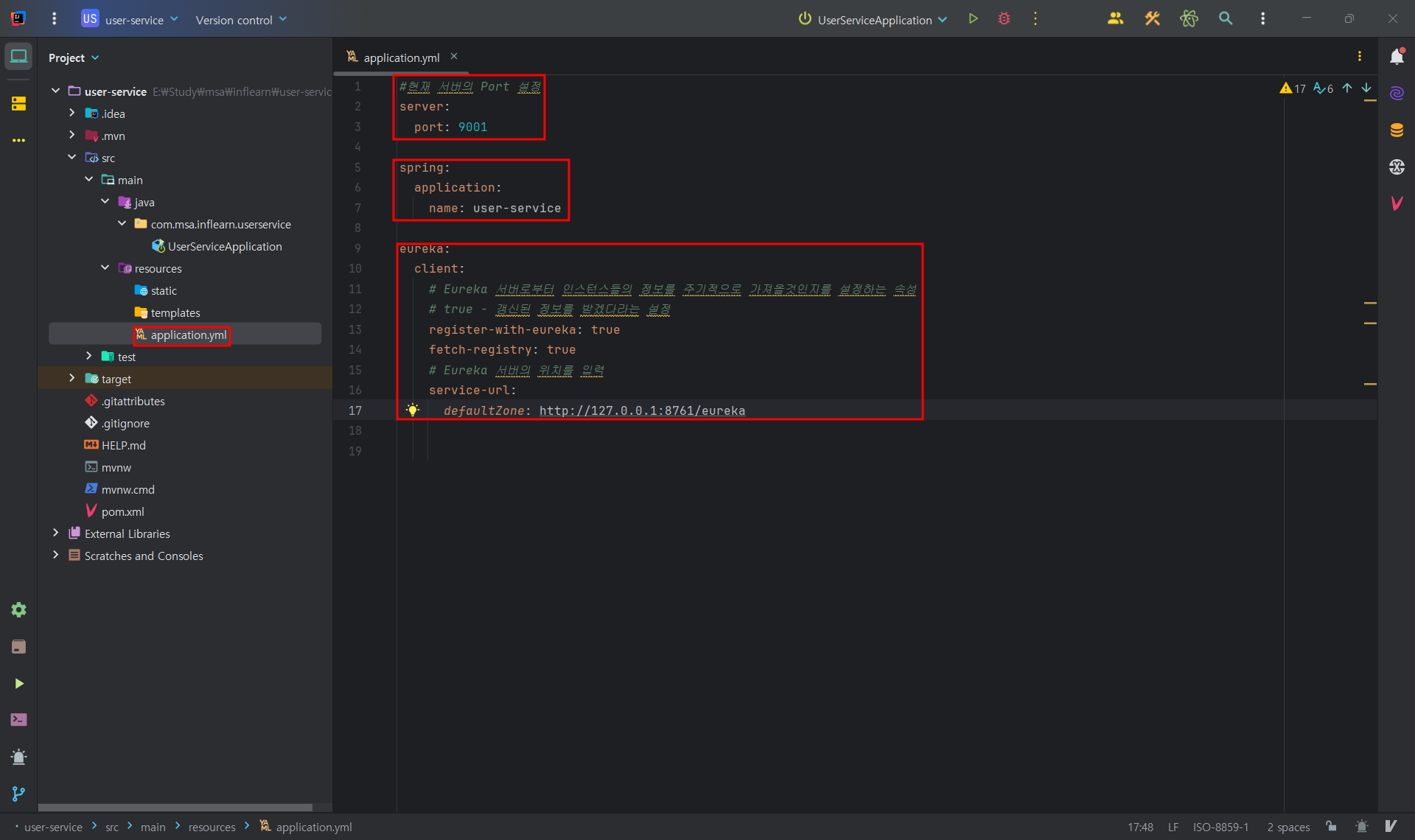Click the project tree horizontal scrollbar
Screen dimensions: 1415x840
pos(175,808)
